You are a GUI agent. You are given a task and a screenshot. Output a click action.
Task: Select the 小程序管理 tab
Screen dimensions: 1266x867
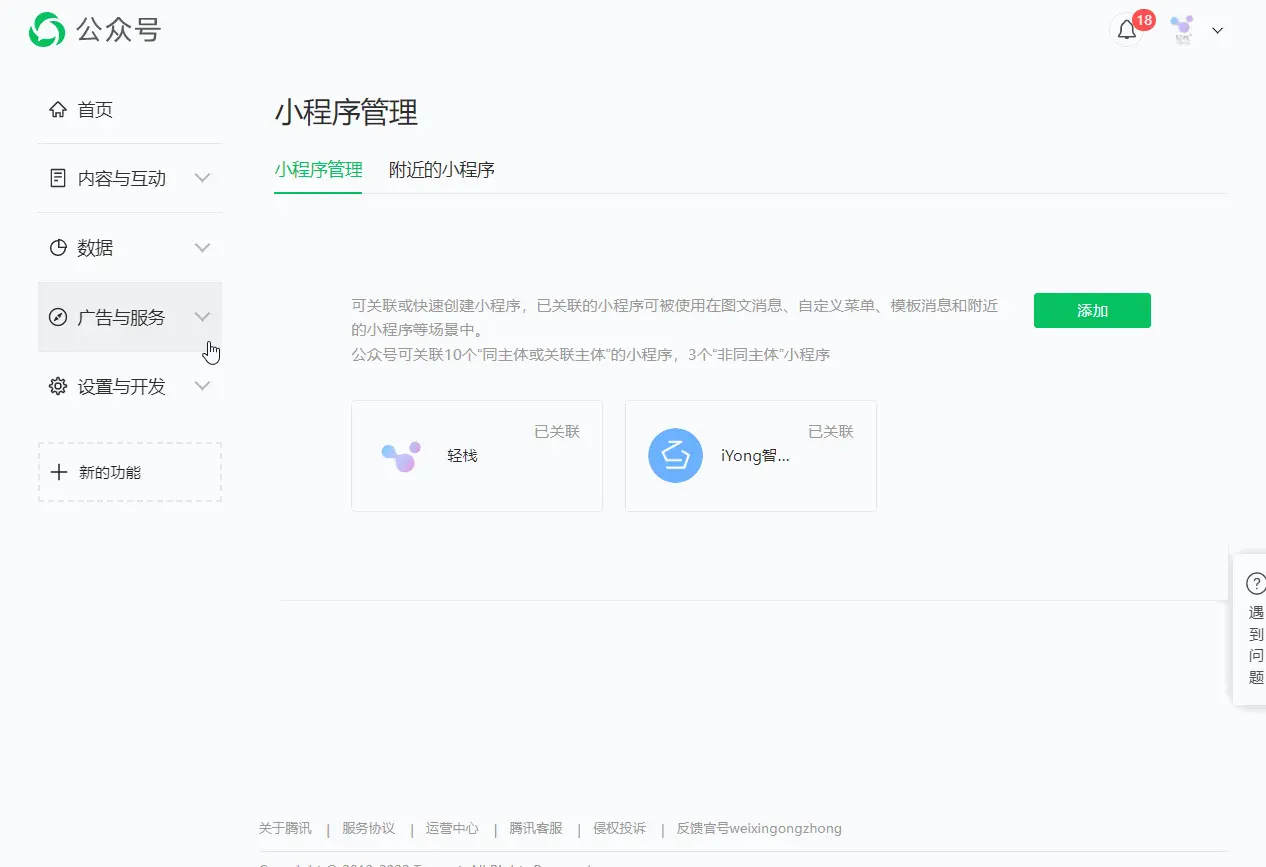pos(318,170)
